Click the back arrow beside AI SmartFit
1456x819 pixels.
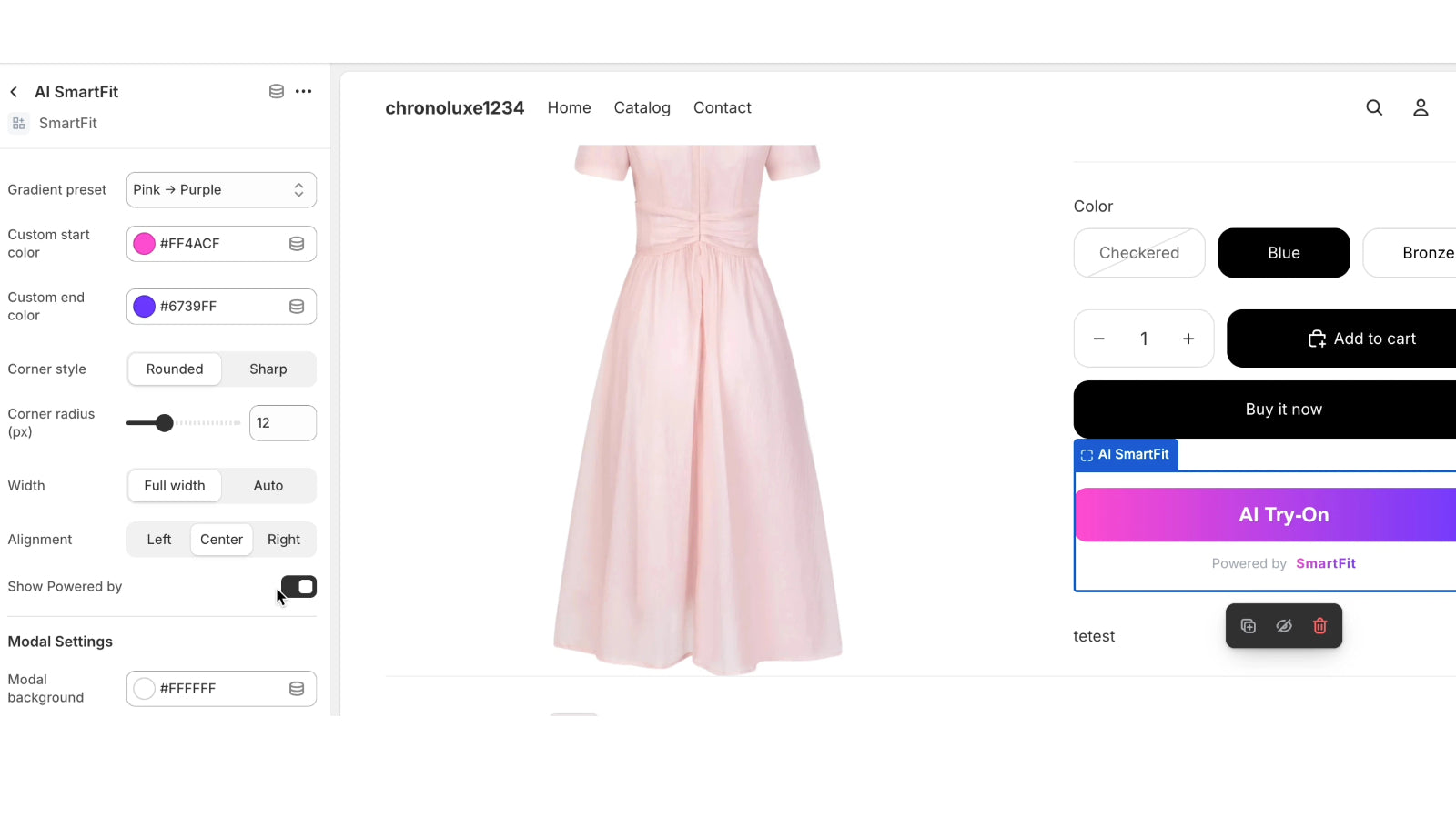[14, 92]
